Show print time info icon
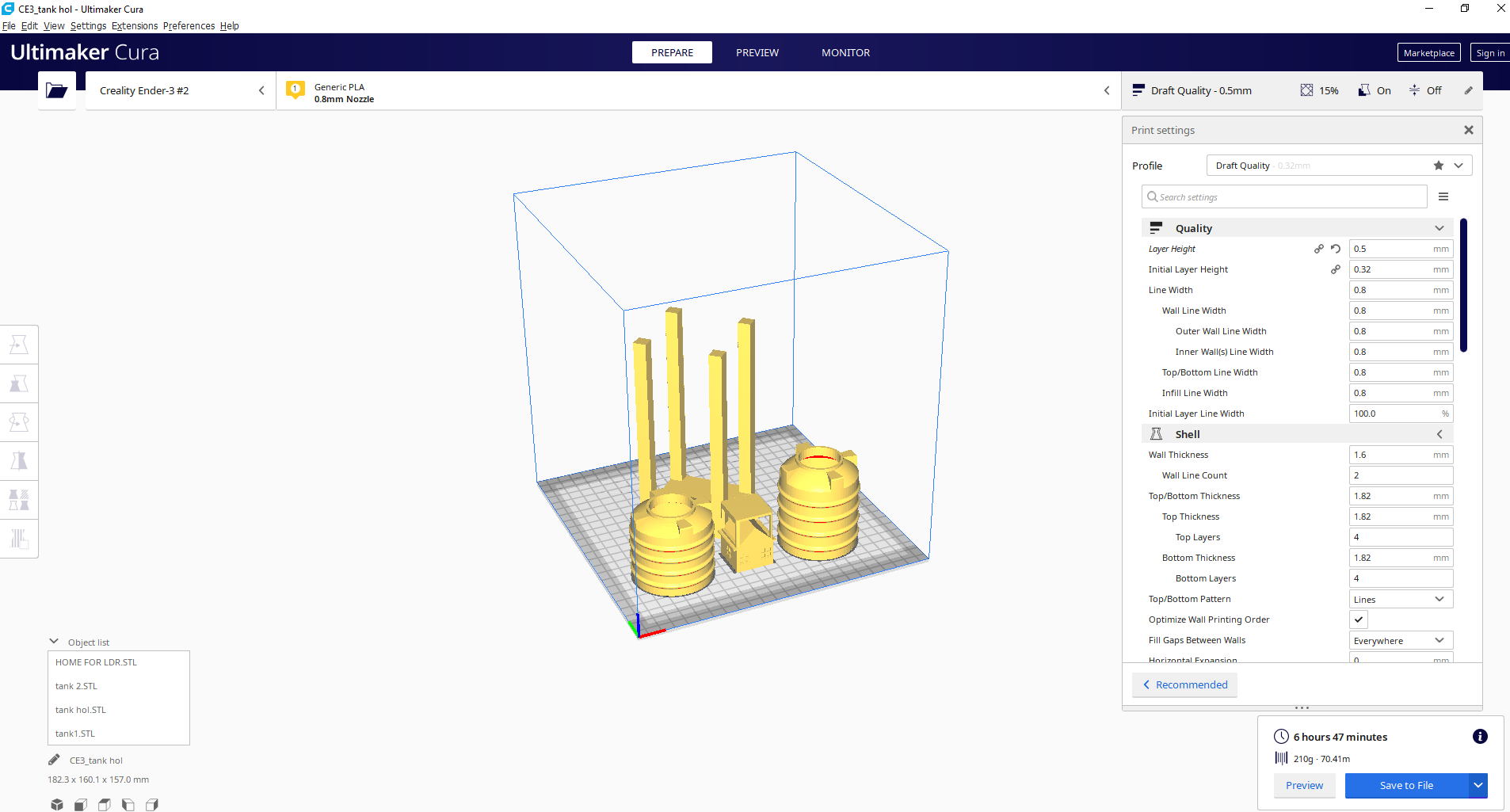The width and height of the screenshot is (1510, 812). click(x=1480, y=737)
